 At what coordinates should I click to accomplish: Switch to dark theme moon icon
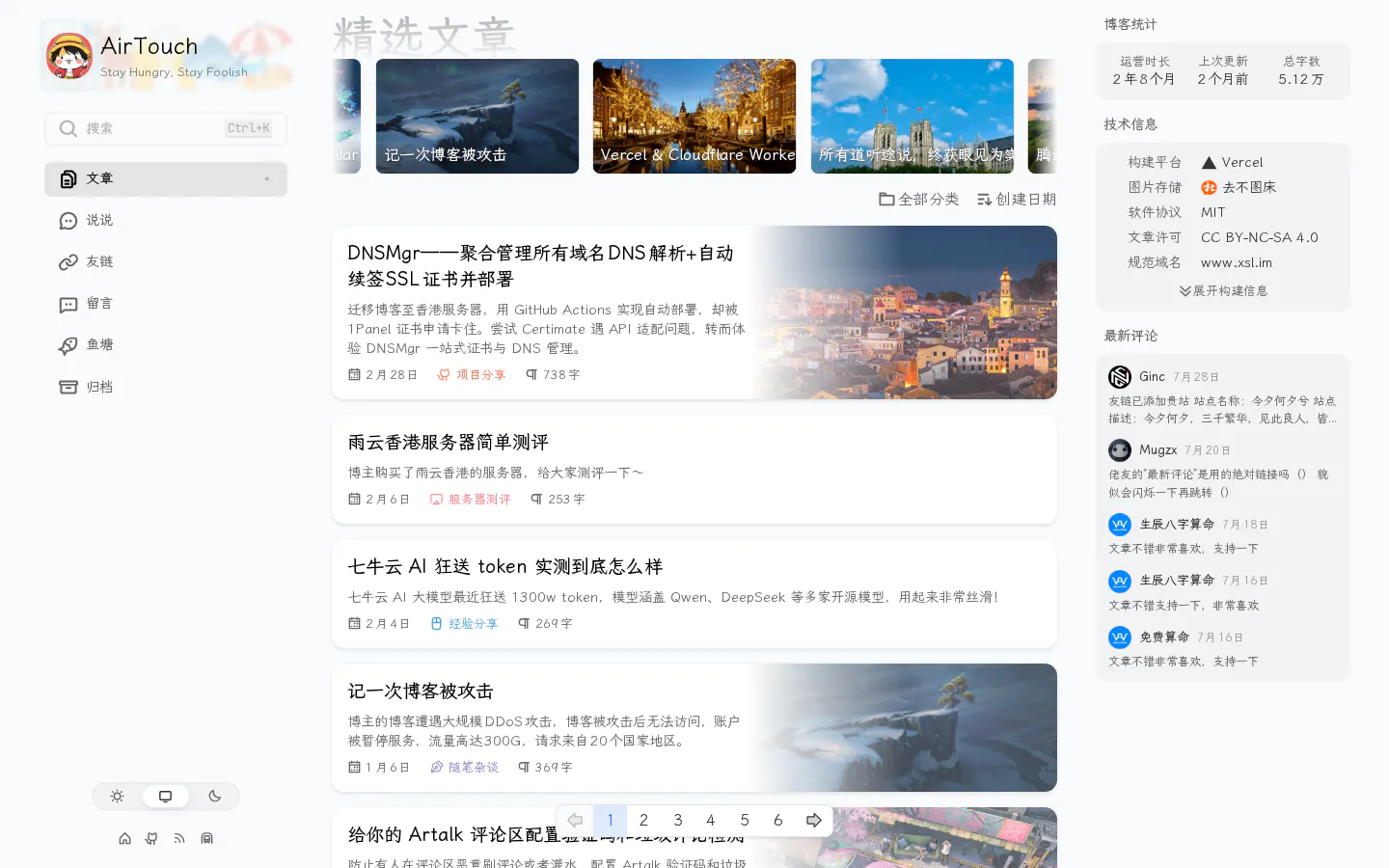(x=214, y=797)
